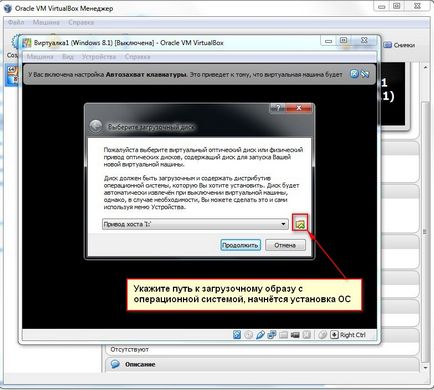This screenshot has height=390, width=434.
Task: Open the browse-for-disk-image folder icon
Action: 300,224
